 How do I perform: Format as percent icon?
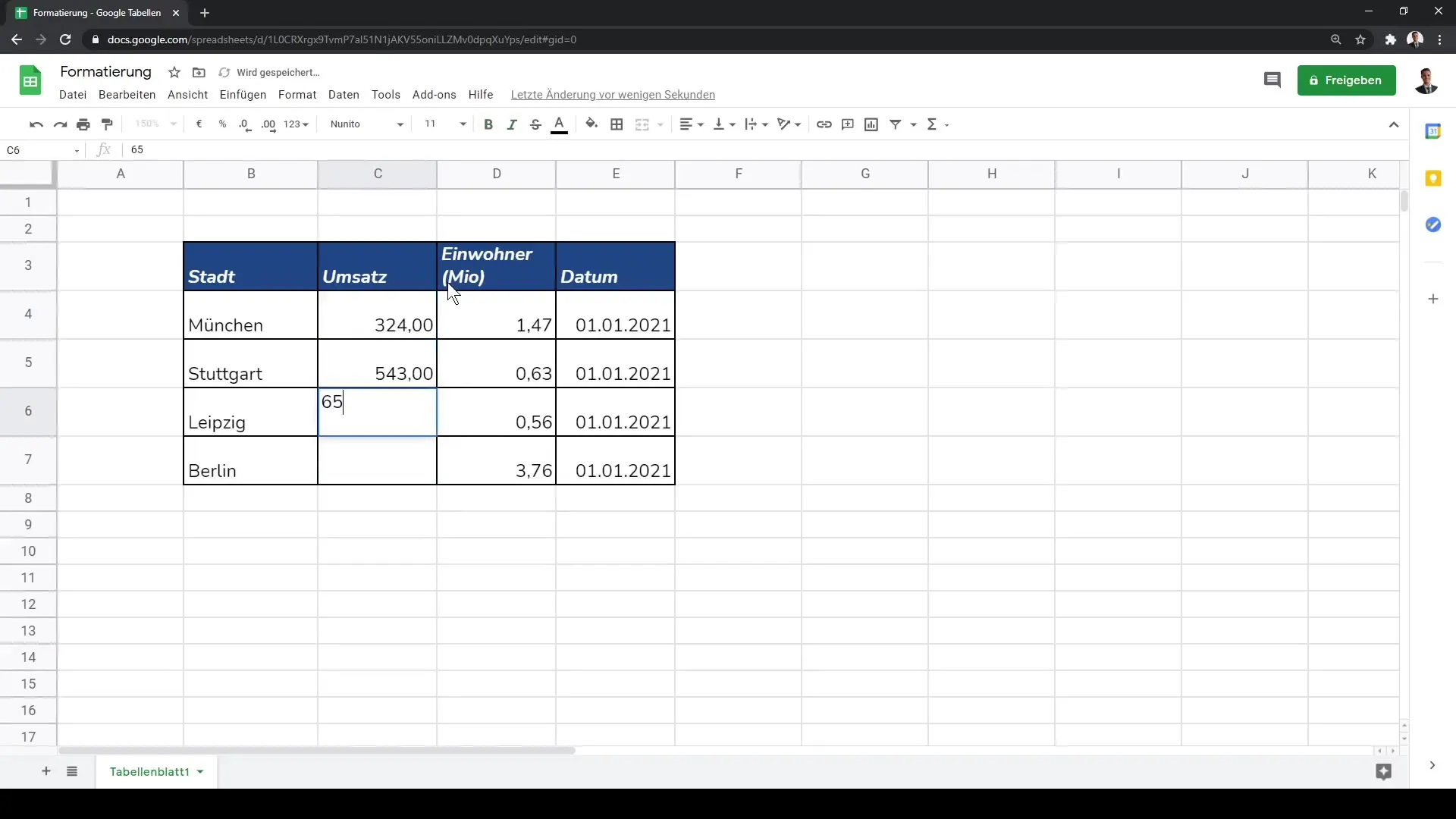tap(222, 124)
